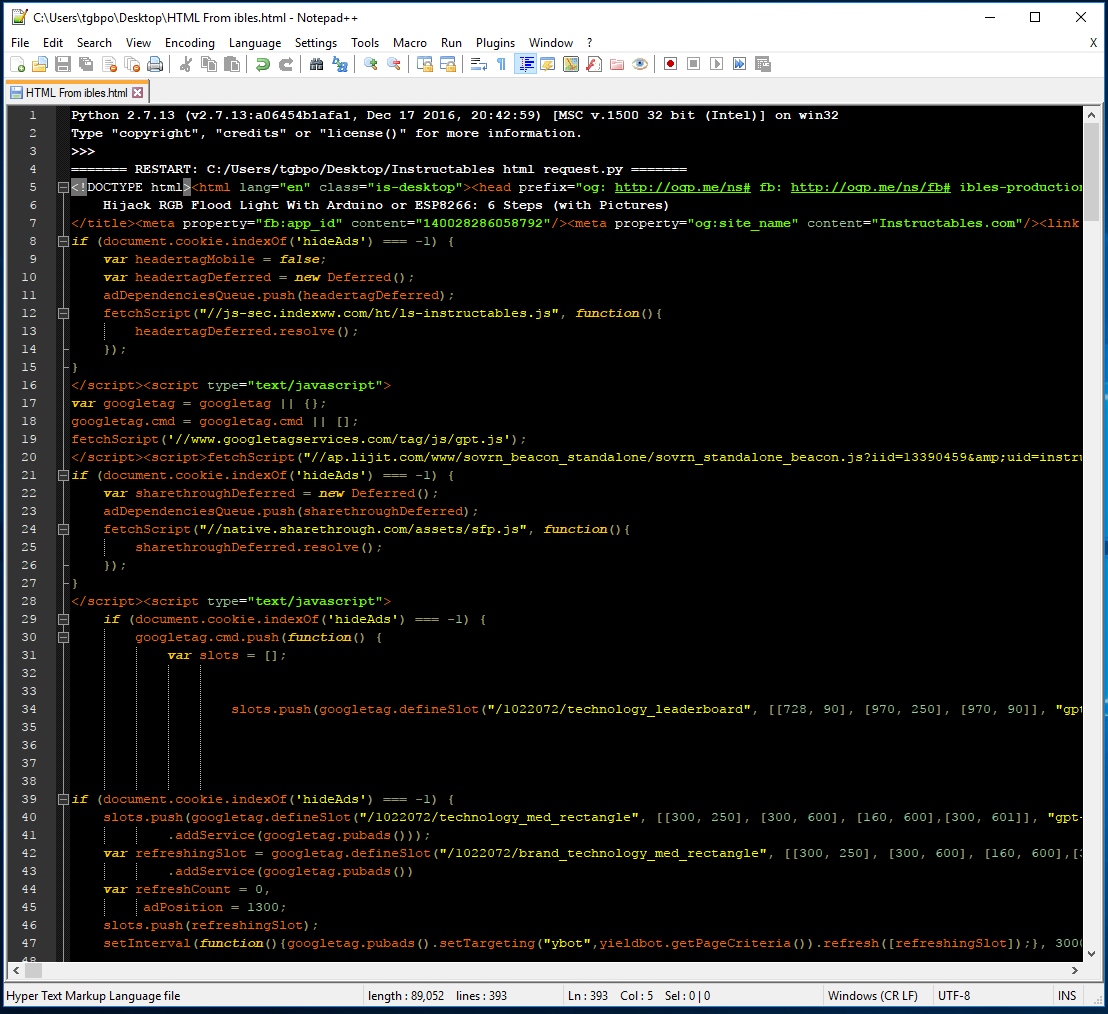Click the Zoom In magnifier icon
1108x1014 pixels.
(x=370, y=64)
